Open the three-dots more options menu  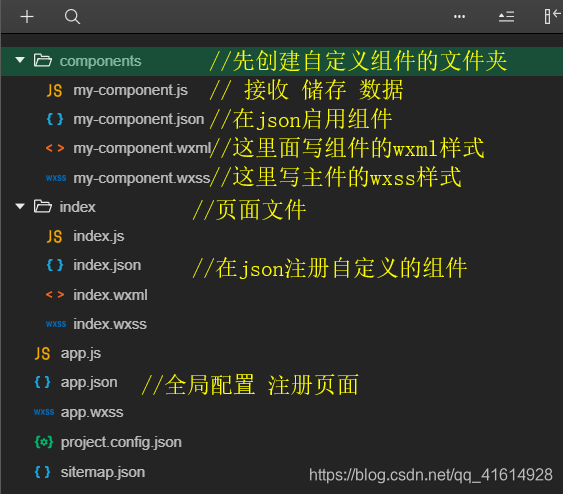pyautogui.click(x=459, y=17)
